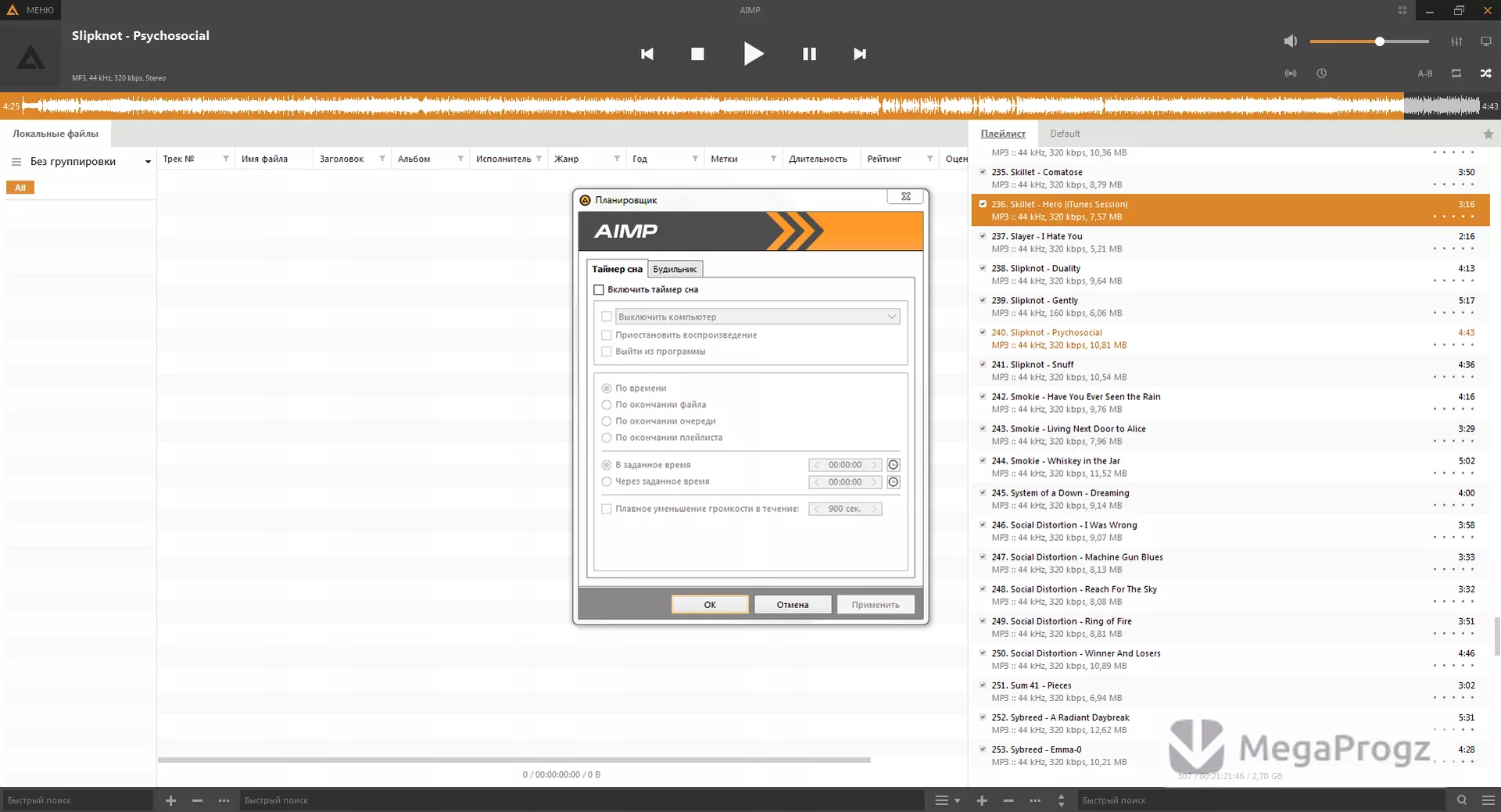This screenshot has height=812, width=1501.
Task: Toggle favorites star in playlist header
Action: 1488,134
